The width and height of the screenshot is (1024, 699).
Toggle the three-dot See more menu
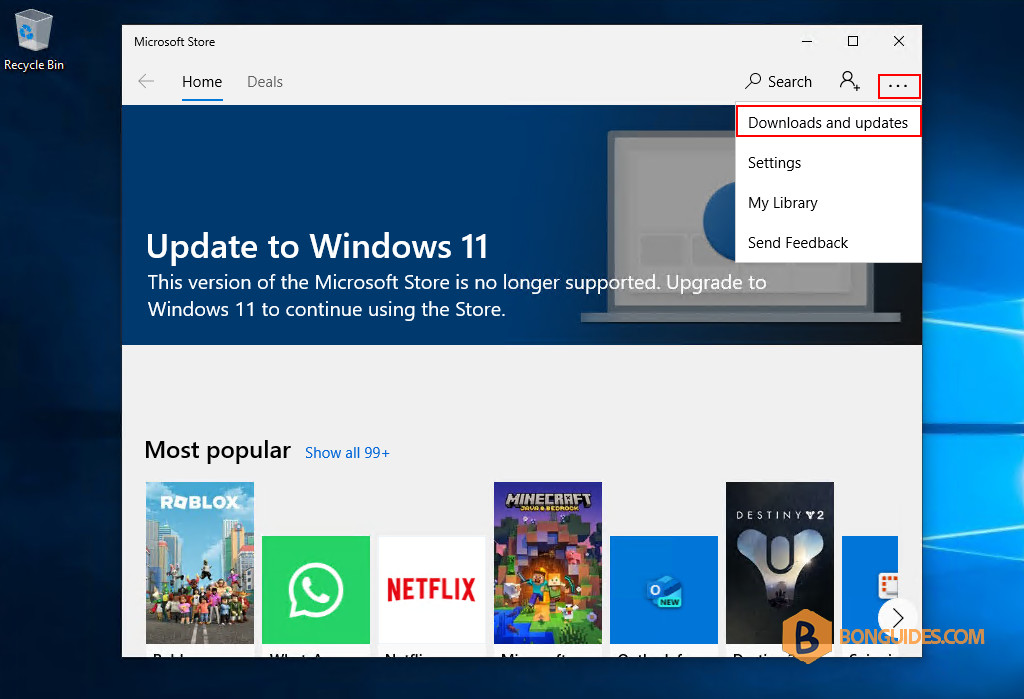(899, 86)
